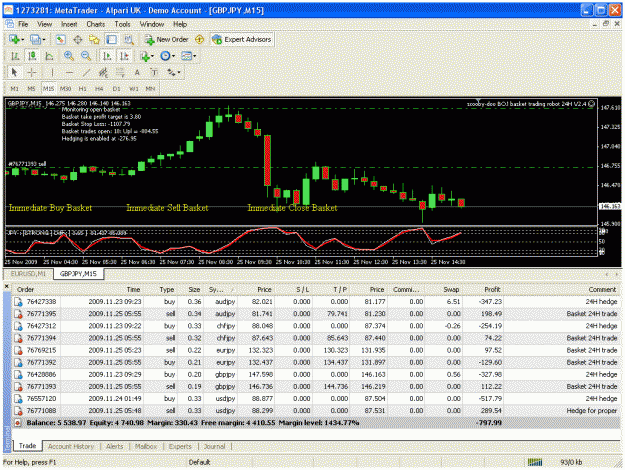Click the order icon for 76771088

pyautogui.click(x=18, y=411)
